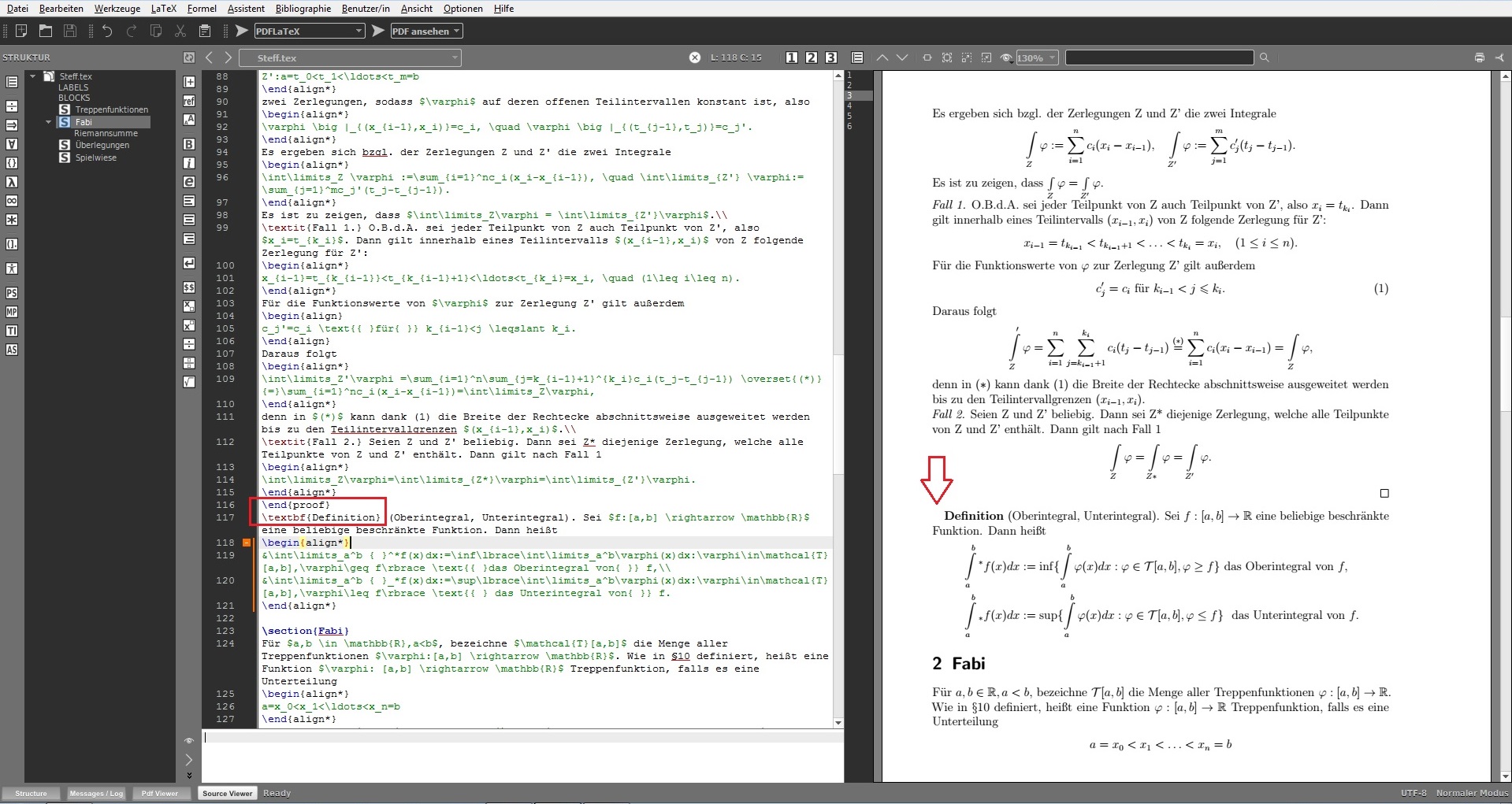
Task: Select Riemannsumme subsection in structure tree
Action: 106,133
